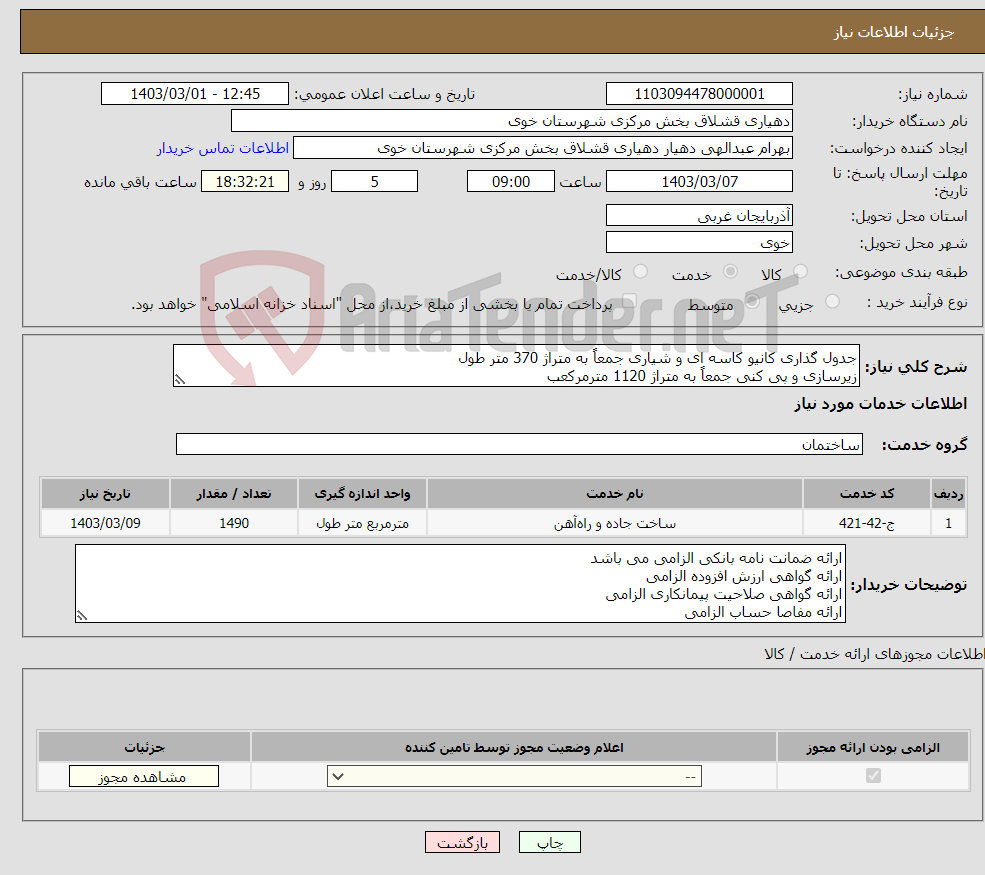Click the جزئیات اطلاعات نیاز page title

click(x=894, y=32)
